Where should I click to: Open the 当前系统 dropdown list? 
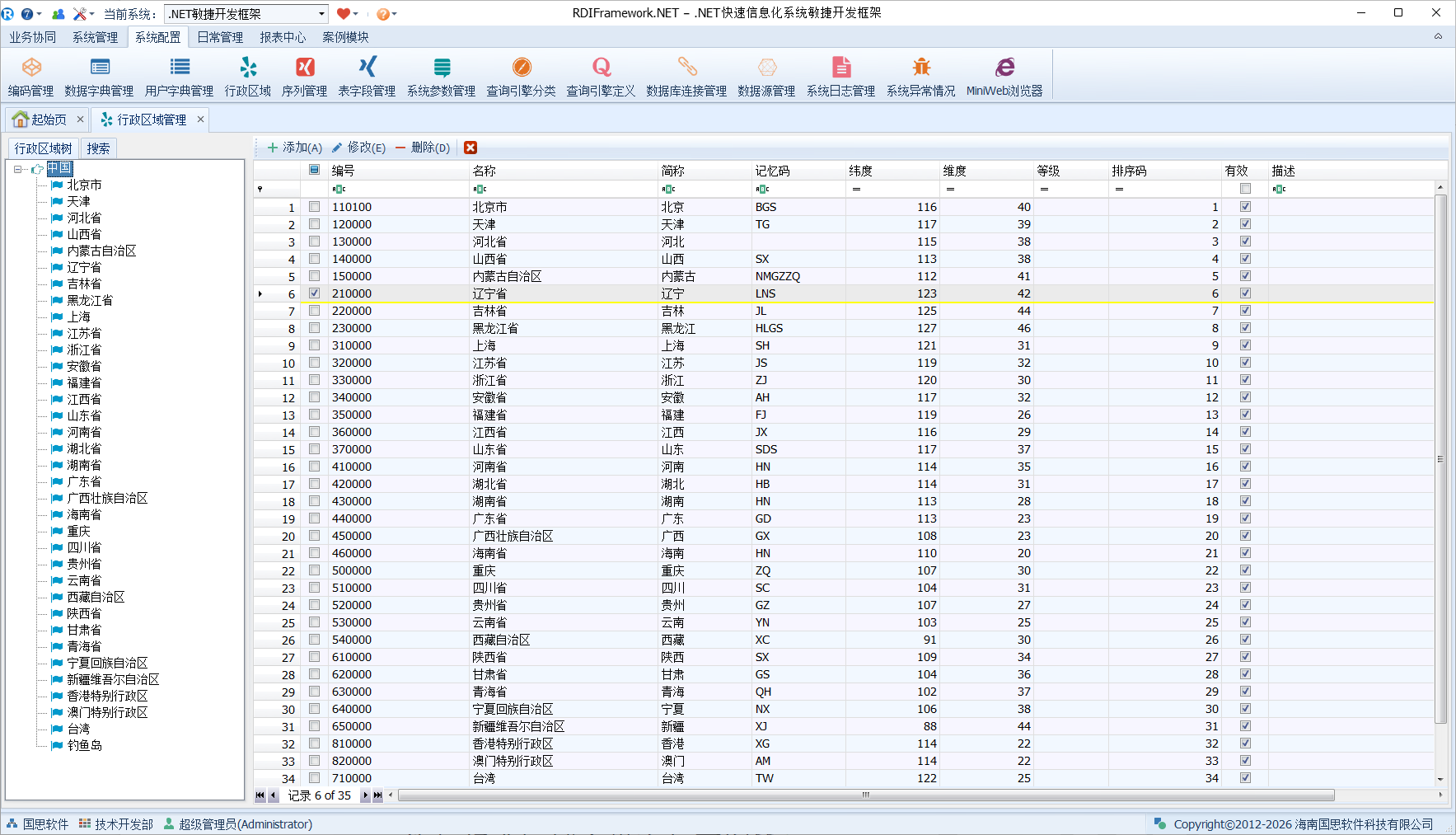pyautogui.click(x=321, y=14)
